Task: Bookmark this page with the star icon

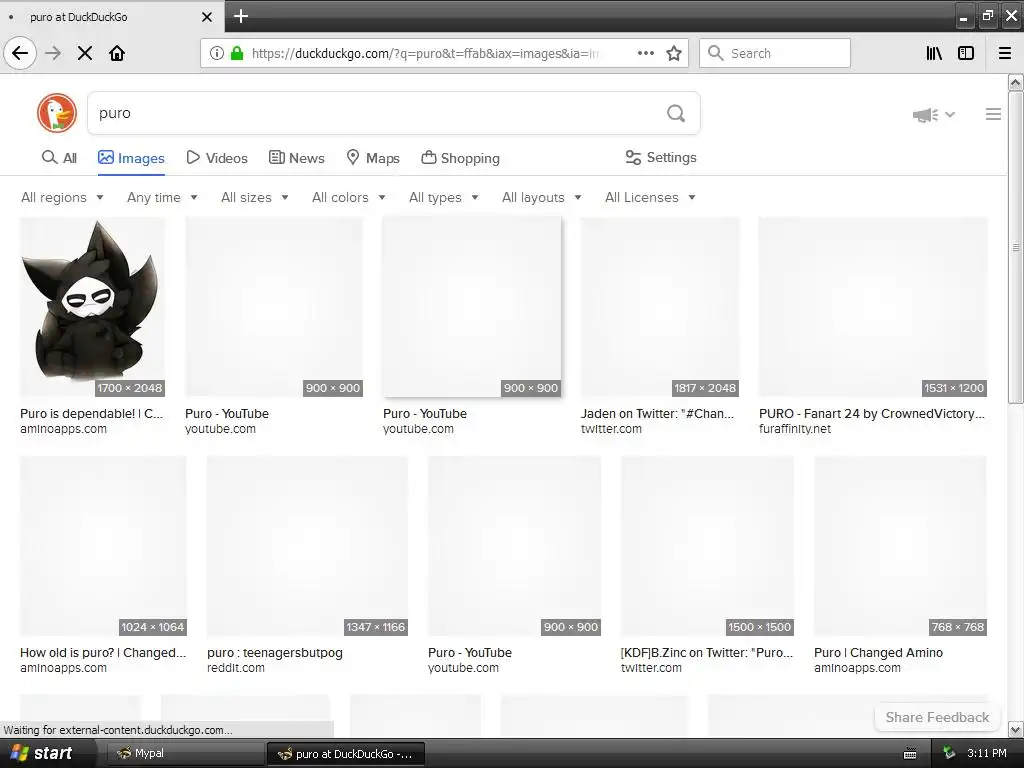Action: pyautogui.click(x=674, y=53)
